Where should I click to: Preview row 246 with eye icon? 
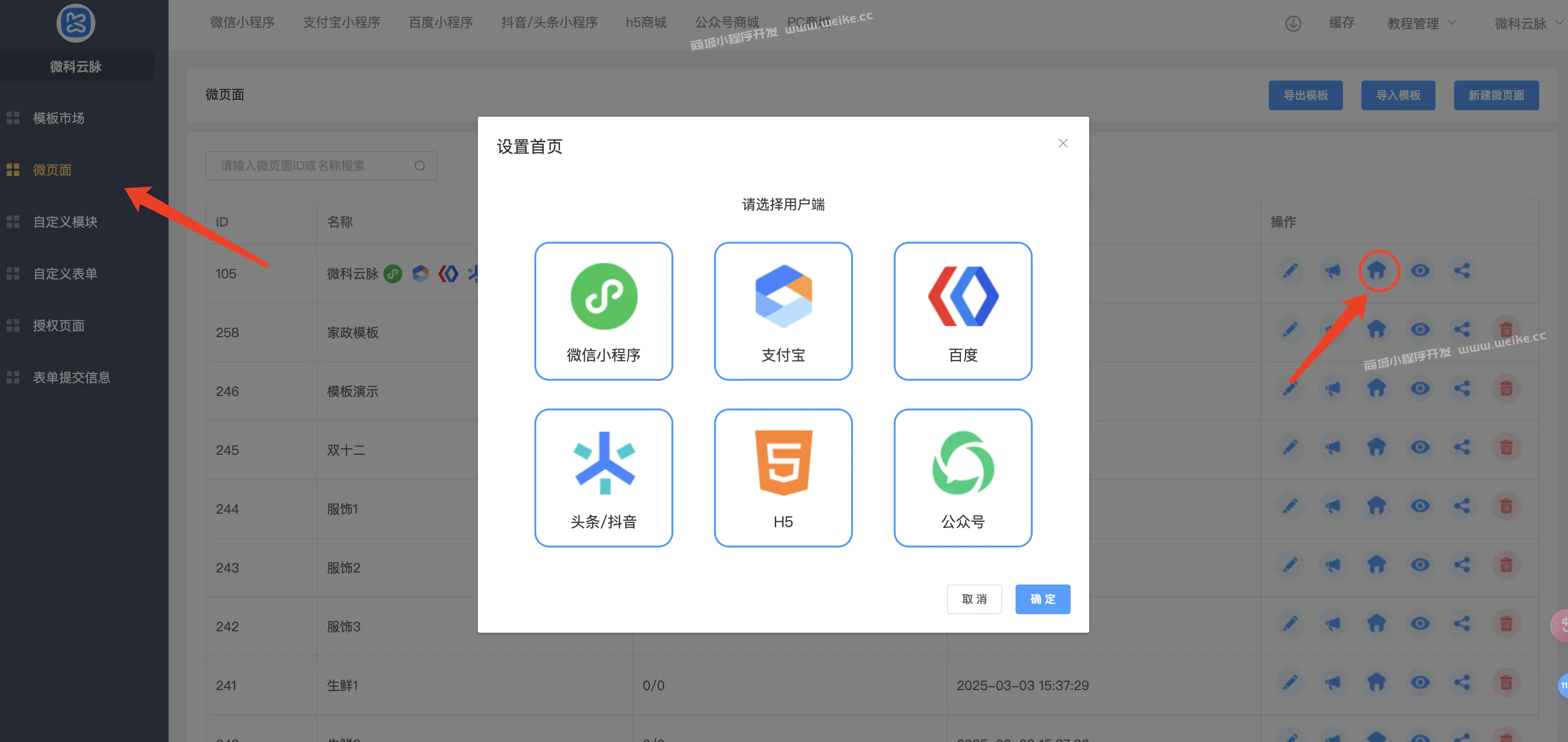[x=1419, y=388]
